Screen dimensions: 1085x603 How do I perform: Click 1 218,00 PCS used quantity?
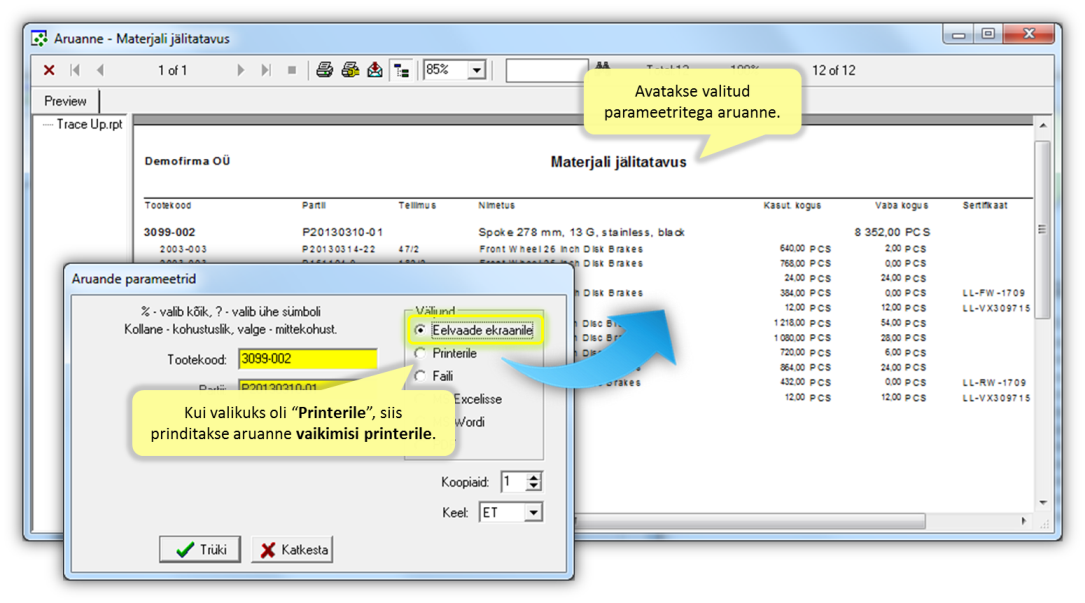(803, 323)
